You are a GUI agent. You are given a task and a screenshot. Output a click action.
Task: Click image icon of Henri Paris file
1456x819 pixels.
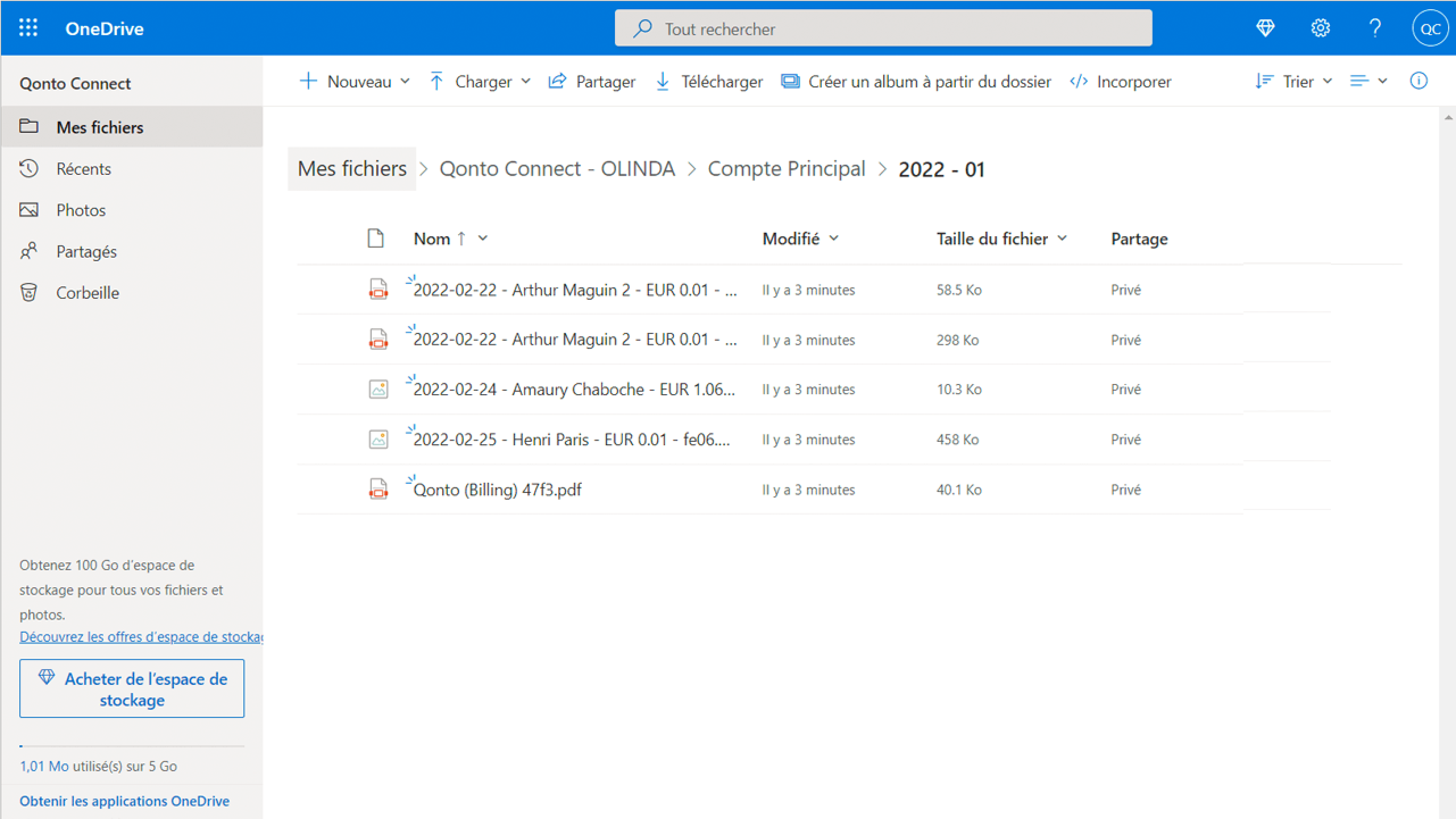click(378, 439)
